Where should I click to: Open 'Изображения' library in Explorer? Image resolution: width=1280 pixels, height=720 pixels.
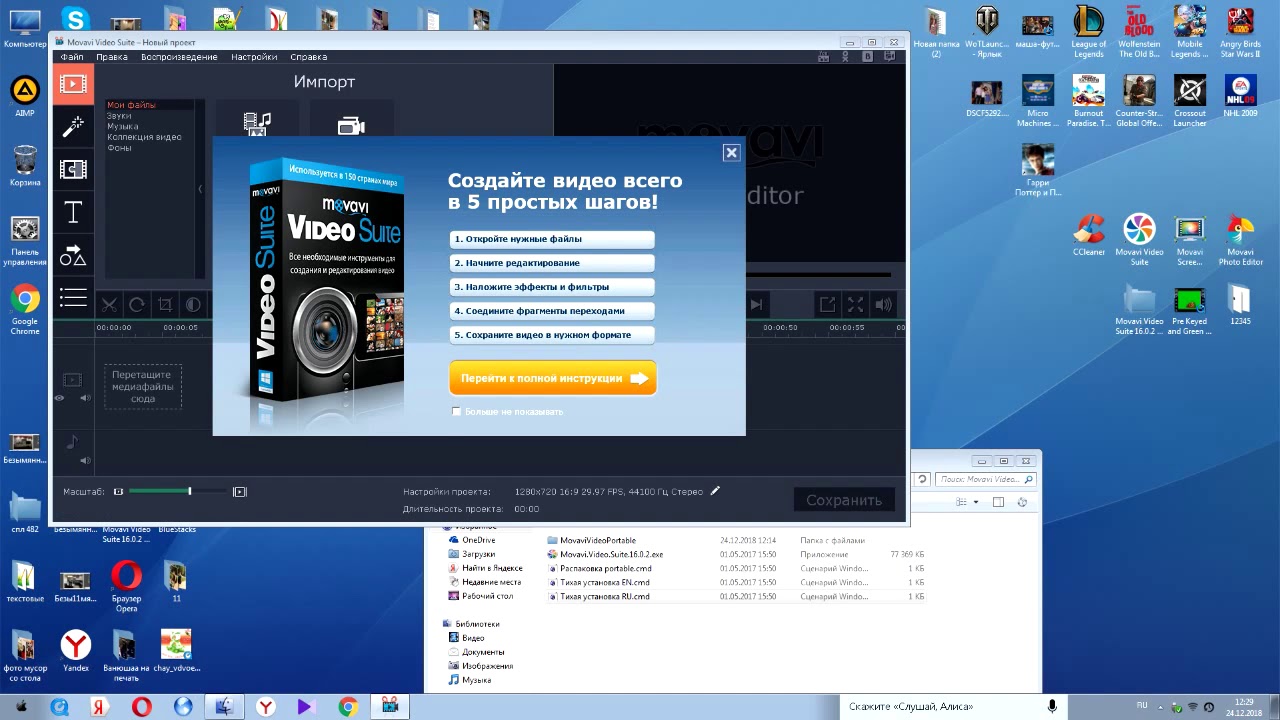(x=481, y=666)
